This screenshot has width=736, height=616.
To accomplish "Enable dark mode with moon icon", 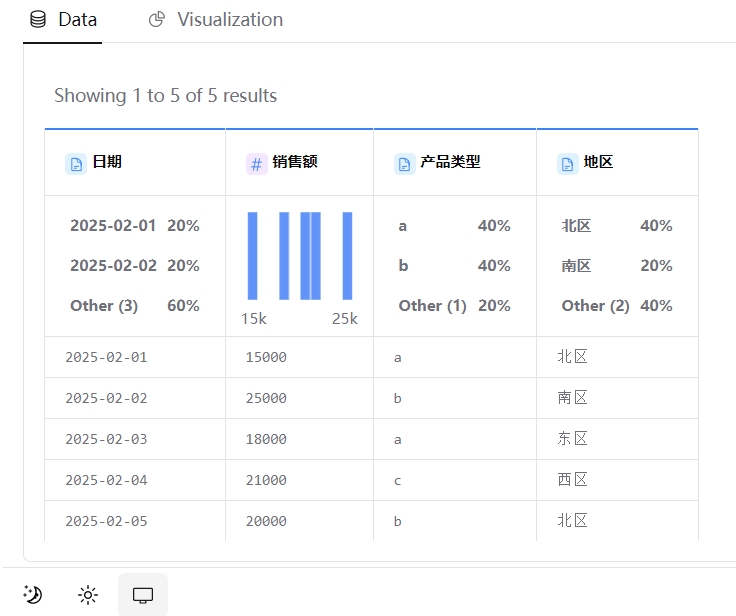I will pos(33,595).
